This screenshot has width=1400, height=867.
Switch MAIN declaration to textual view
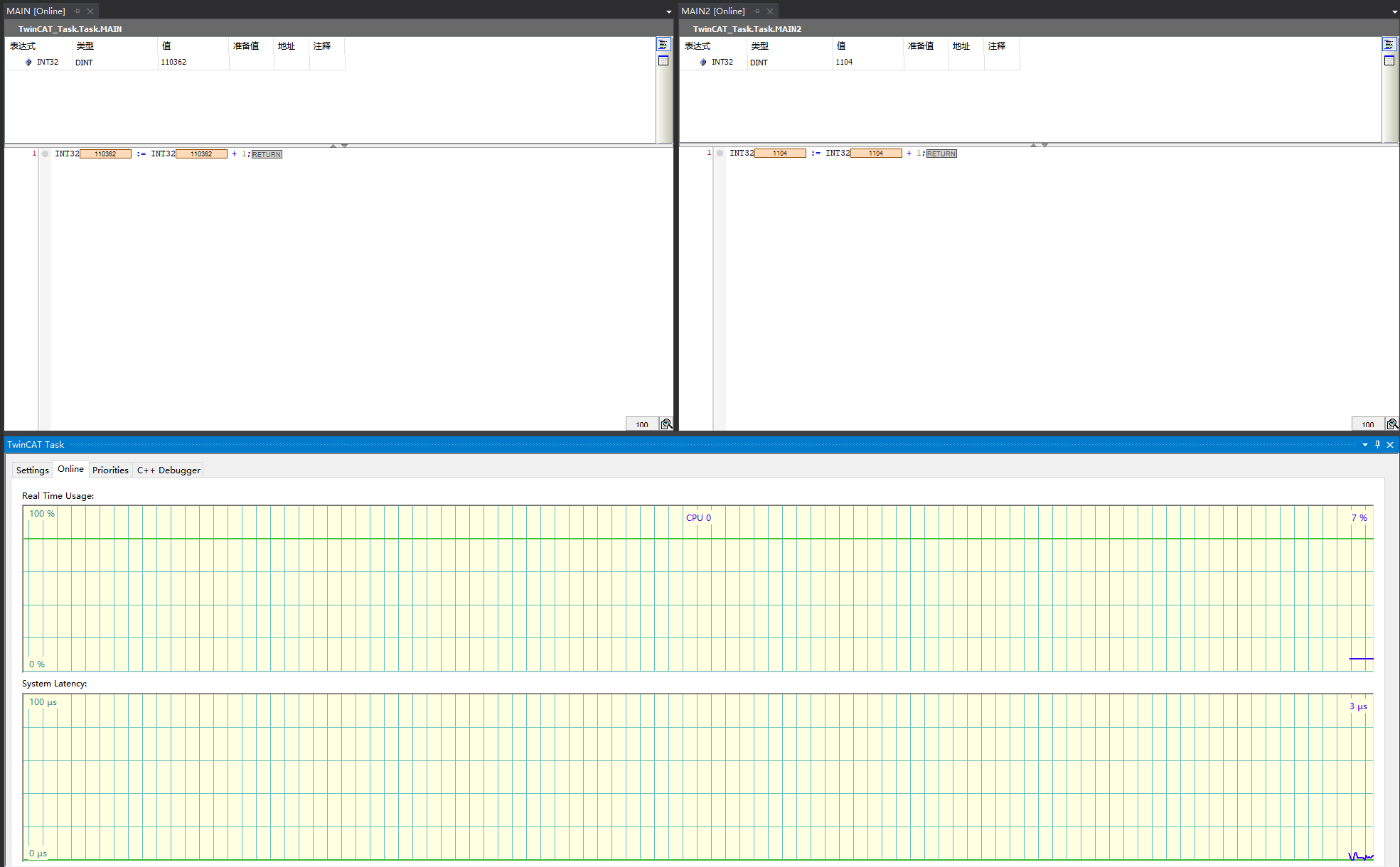tap(663, 45)
